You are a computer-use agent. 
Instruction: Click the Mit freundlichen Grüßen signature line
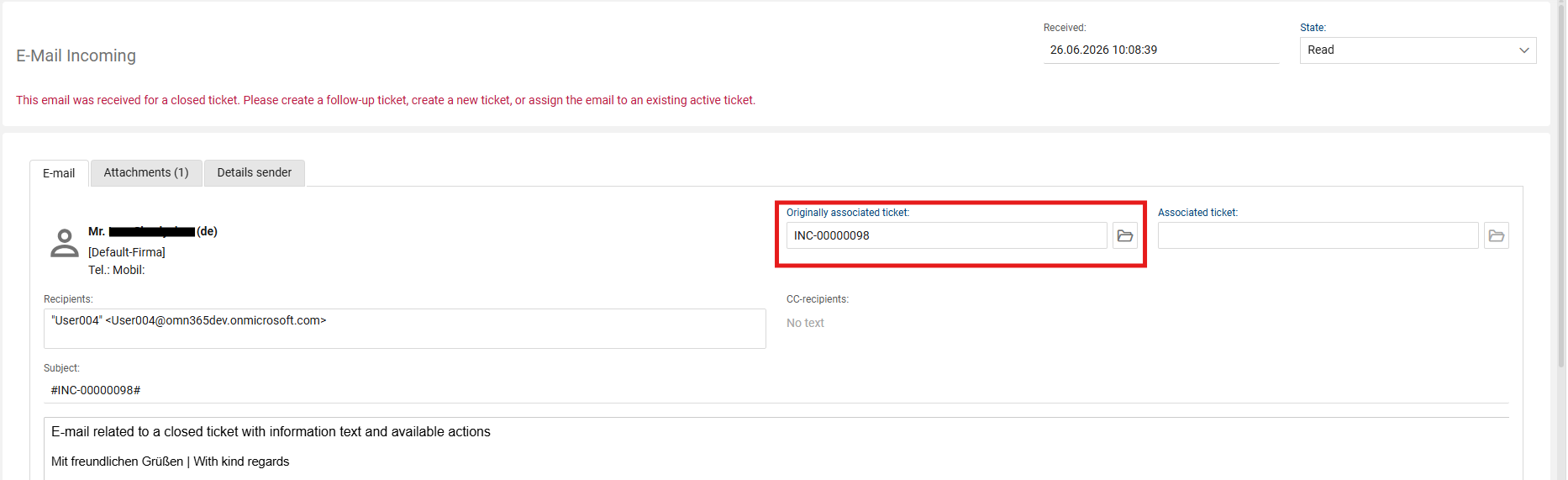[170, 462]
